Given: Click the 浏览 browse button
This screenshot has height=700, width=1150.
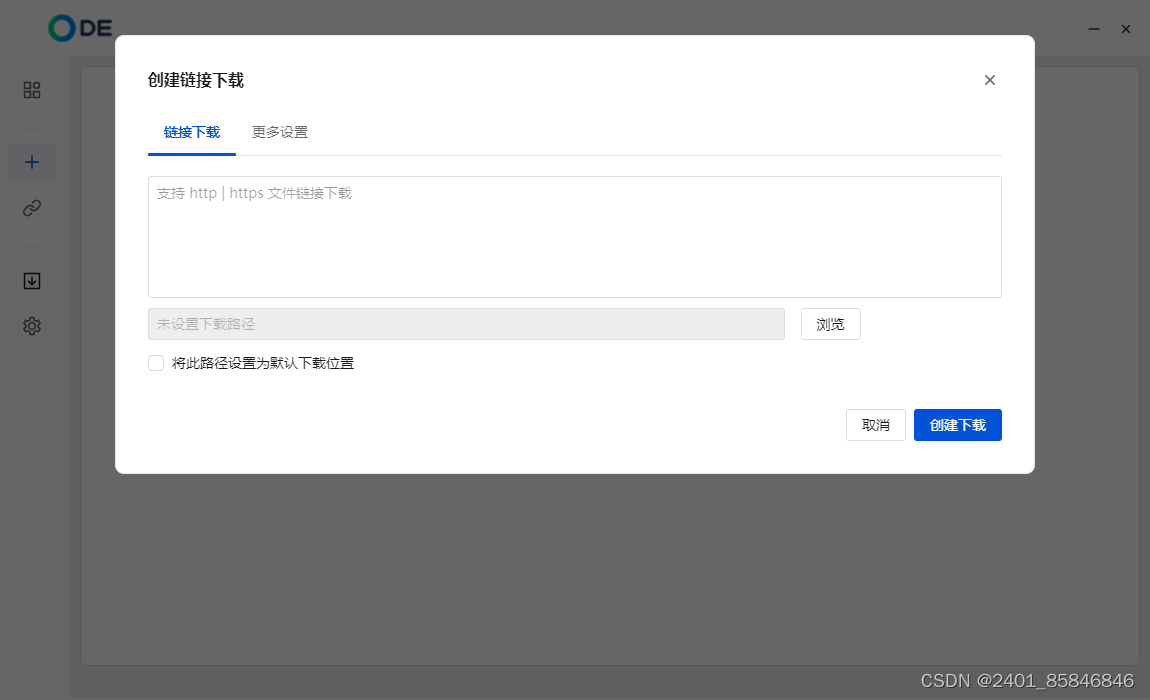Looking at the screenshot, I should click(x=830, y=324).
